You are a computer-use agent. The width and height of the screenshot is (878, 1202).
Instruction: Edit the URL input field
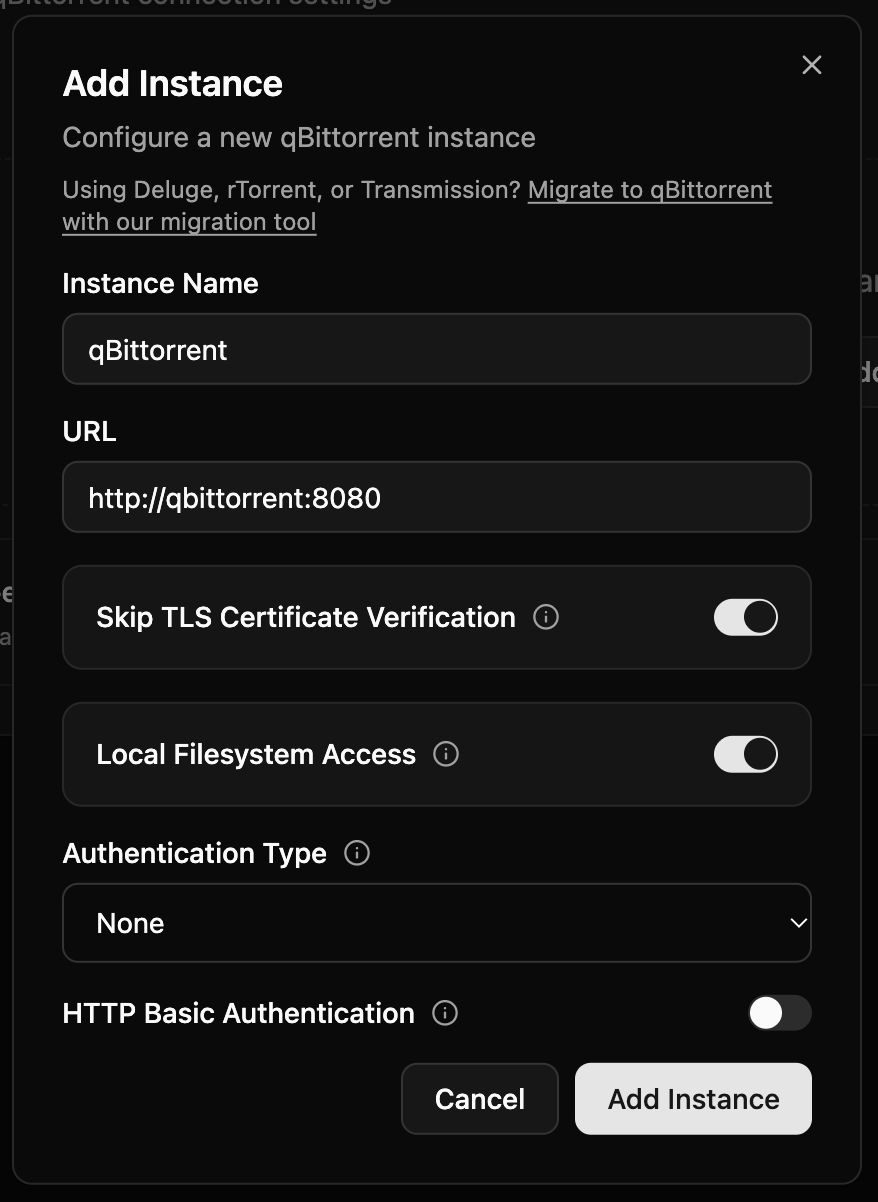click(x=437, y=497)
